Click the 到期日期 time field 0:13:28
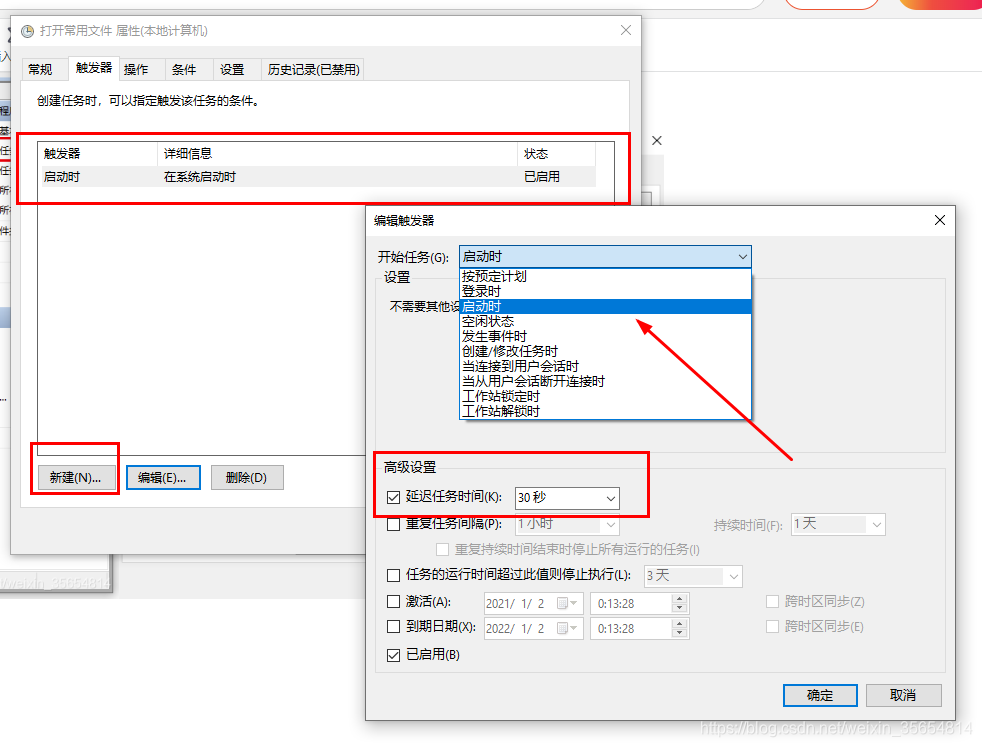Image resolution: width=982 pixels, height=747 pixels. [631, 629]
